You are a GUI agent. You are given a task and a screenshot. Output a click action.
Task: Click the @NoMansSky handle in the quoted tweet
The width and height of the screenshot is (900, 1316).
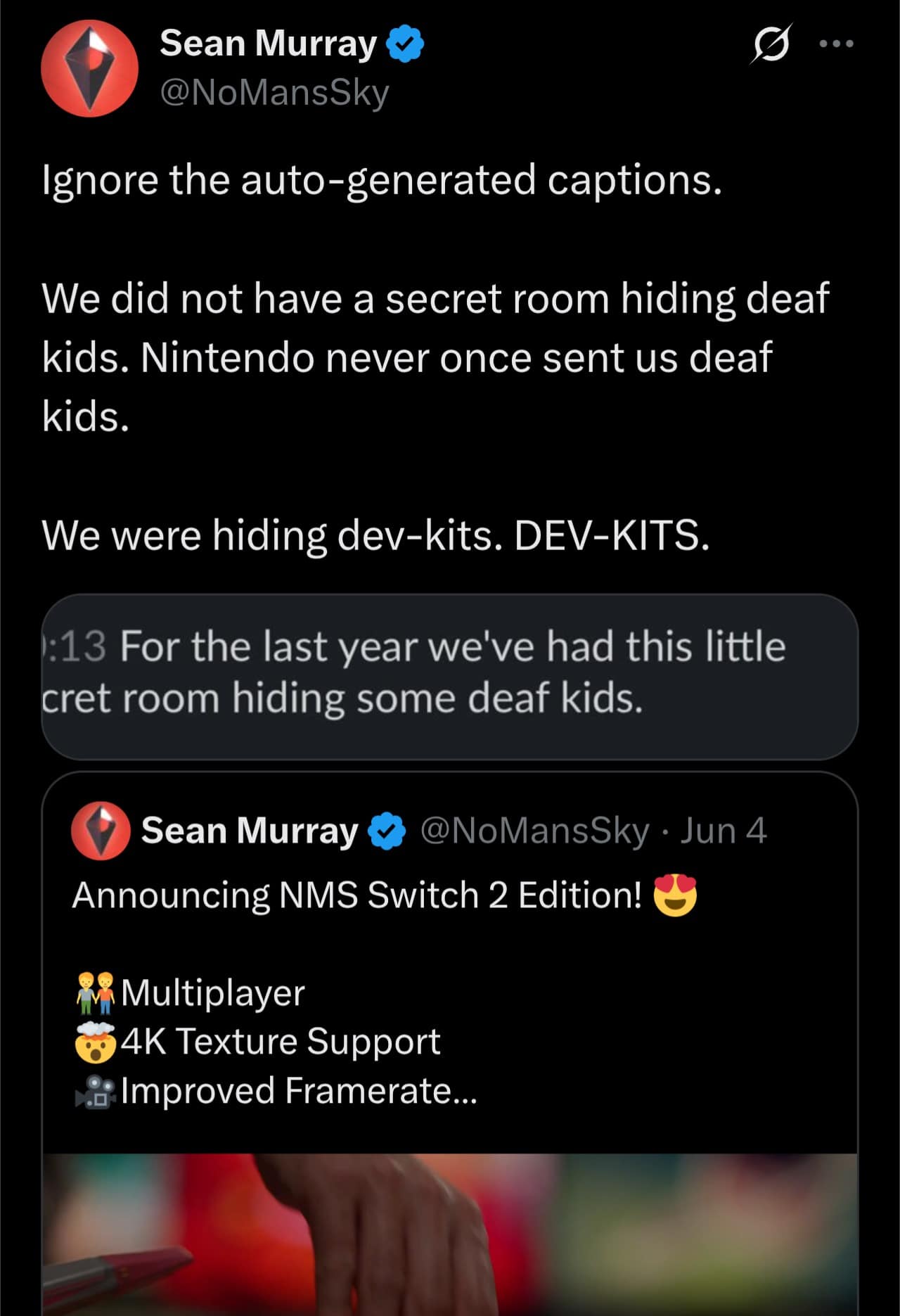pos(534,831)
